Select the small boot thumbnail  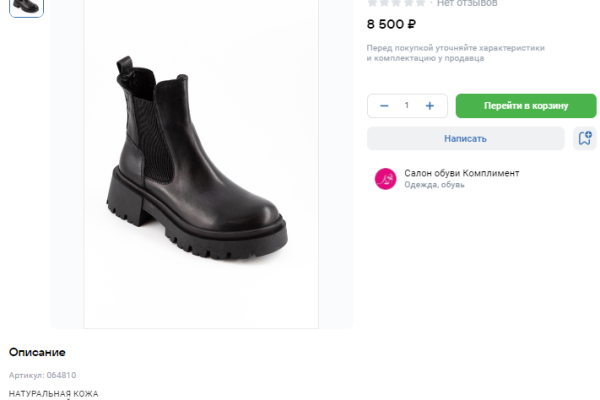(26, 6)
